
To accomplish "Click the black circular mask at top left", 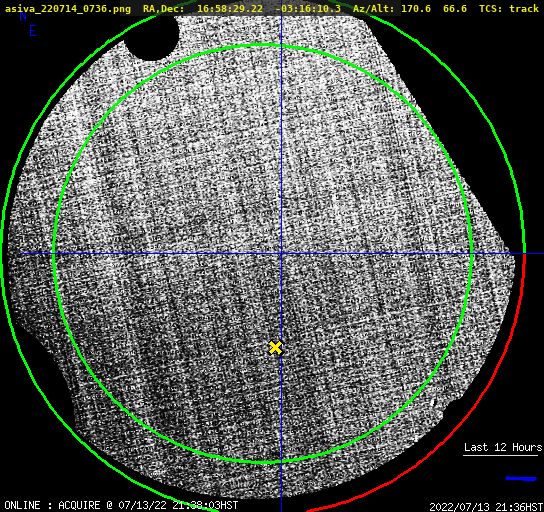I will coord(151,36).
